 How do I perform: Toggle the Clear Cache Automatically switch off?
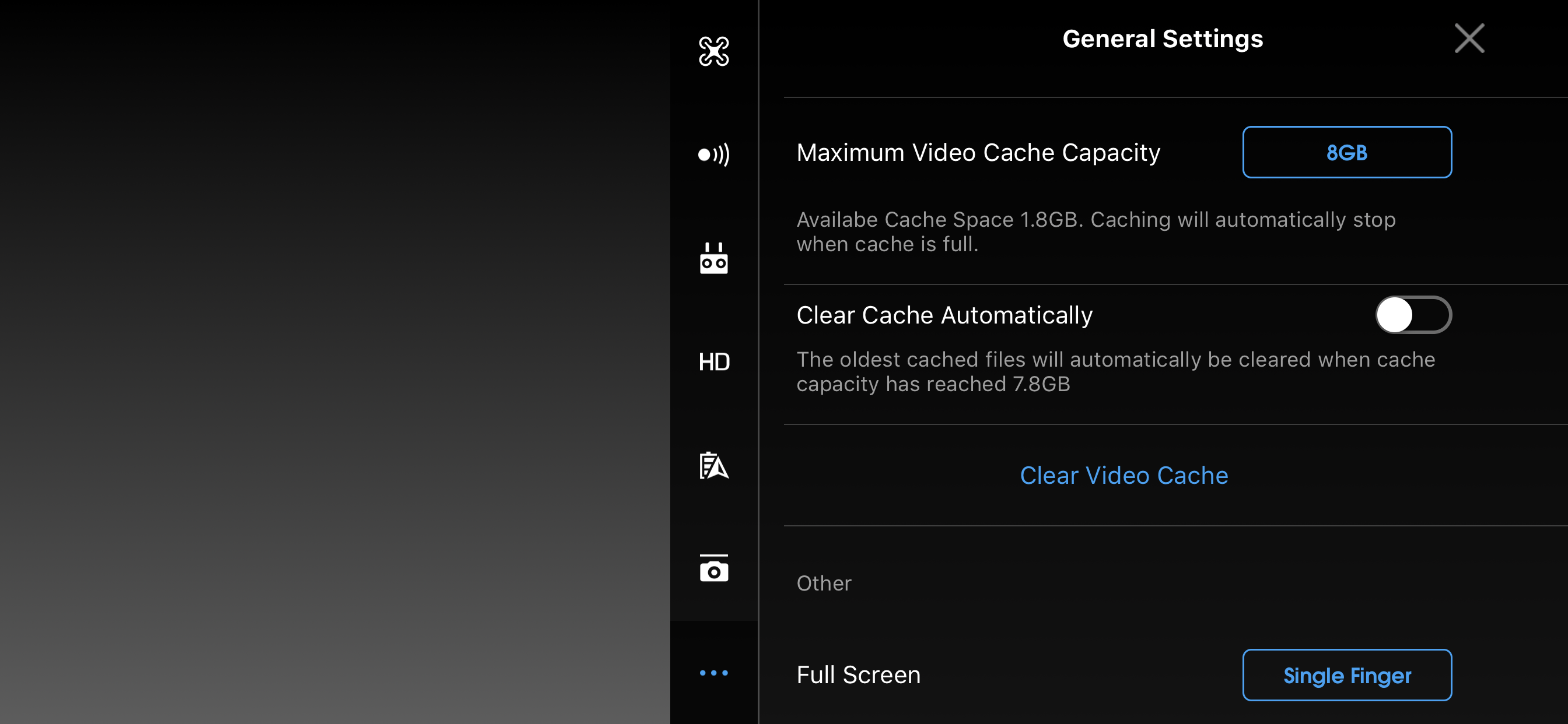1413,315
